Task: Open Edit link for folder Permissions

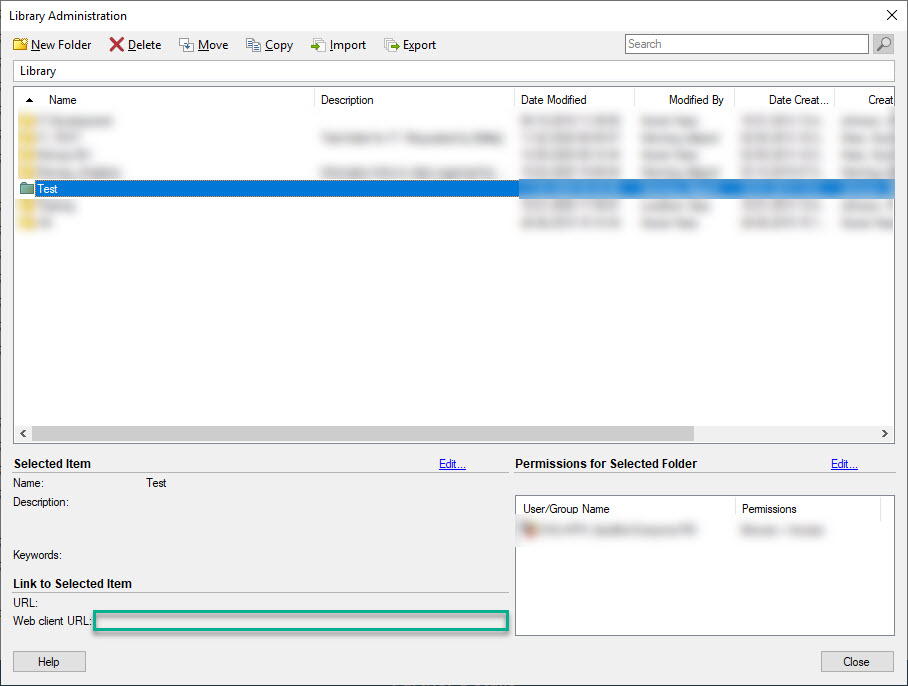Action: point(844,464)
